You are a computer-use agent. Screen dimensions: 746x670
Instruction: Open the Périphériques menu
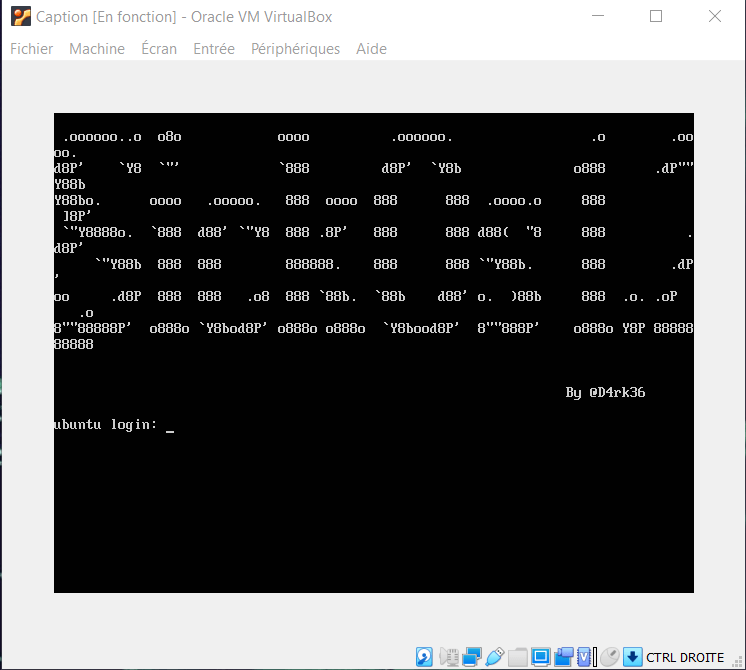coord(295,49)
